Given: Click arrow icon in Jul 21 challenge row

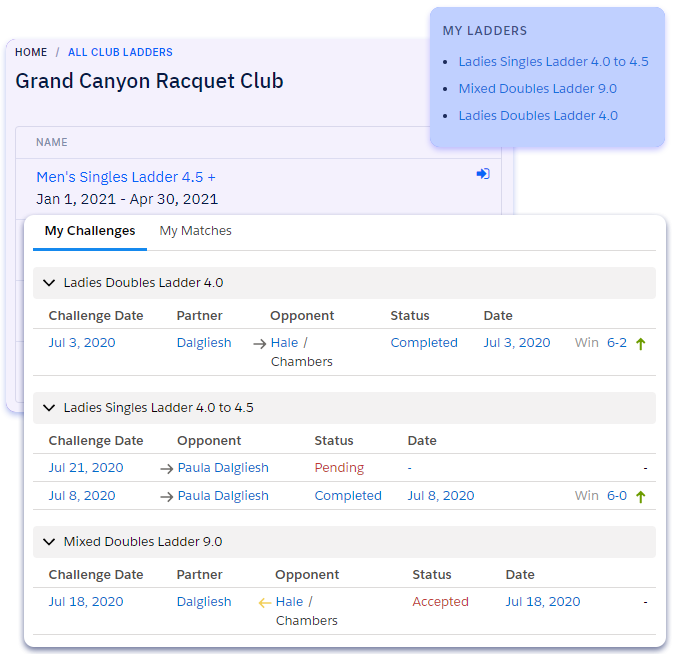Looking at the screenshot, I should pyautogui.click(x=166, y=468).
